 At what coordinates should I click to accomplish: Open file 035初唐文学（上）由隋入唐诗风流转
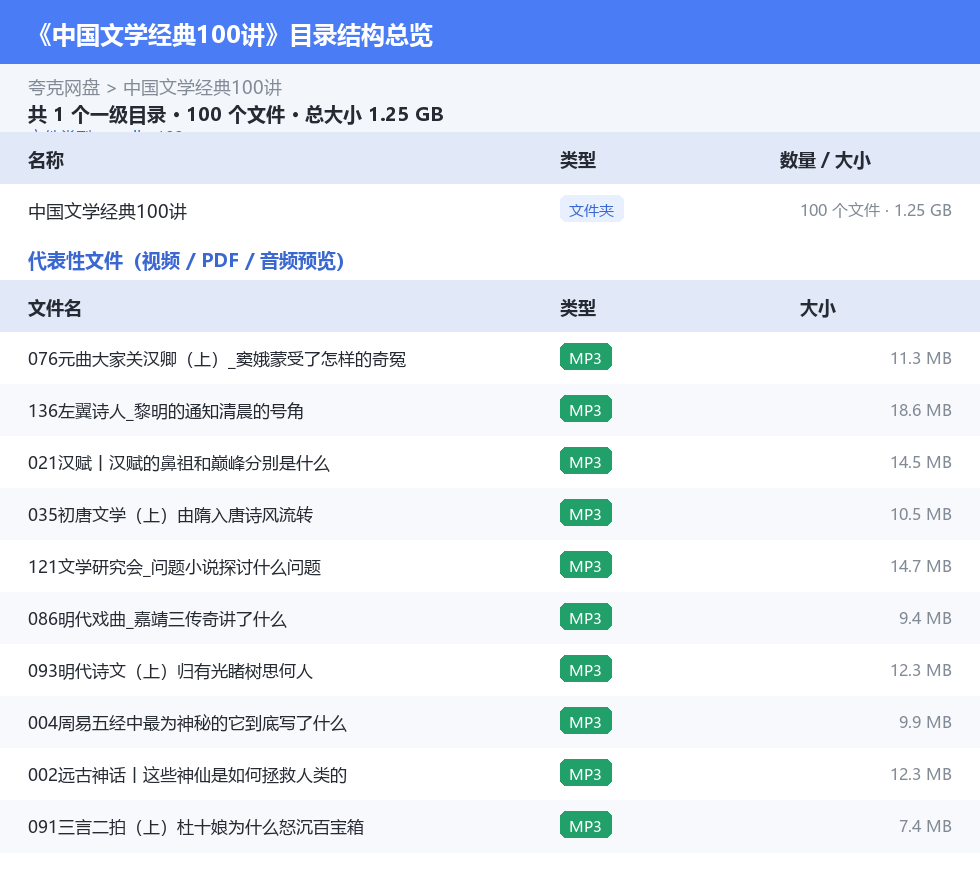171,515
